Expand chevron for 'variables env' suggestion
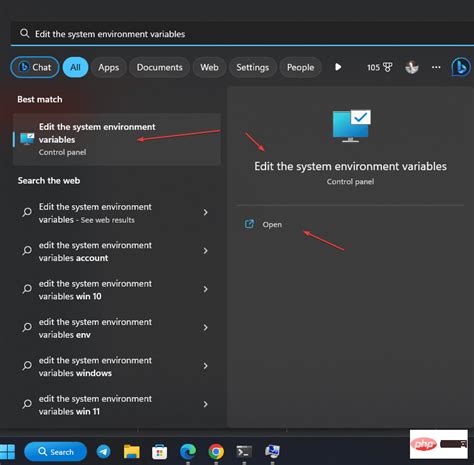This screenshot has height=465, width=474. pos(206,327)
